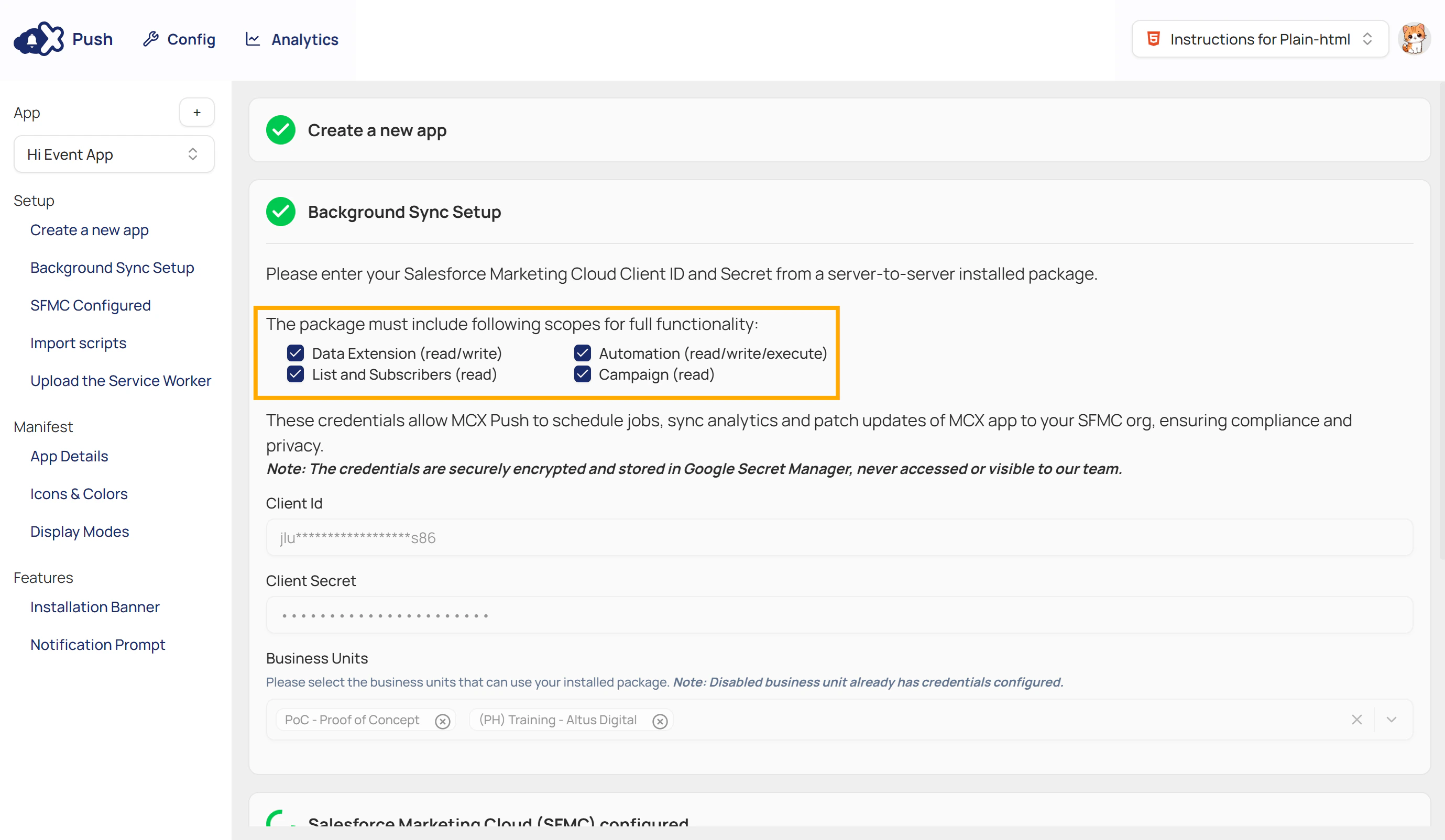Click the Business Units multi-select field
The width and height of the screenshot is (1445, 840).
(839, 720)
